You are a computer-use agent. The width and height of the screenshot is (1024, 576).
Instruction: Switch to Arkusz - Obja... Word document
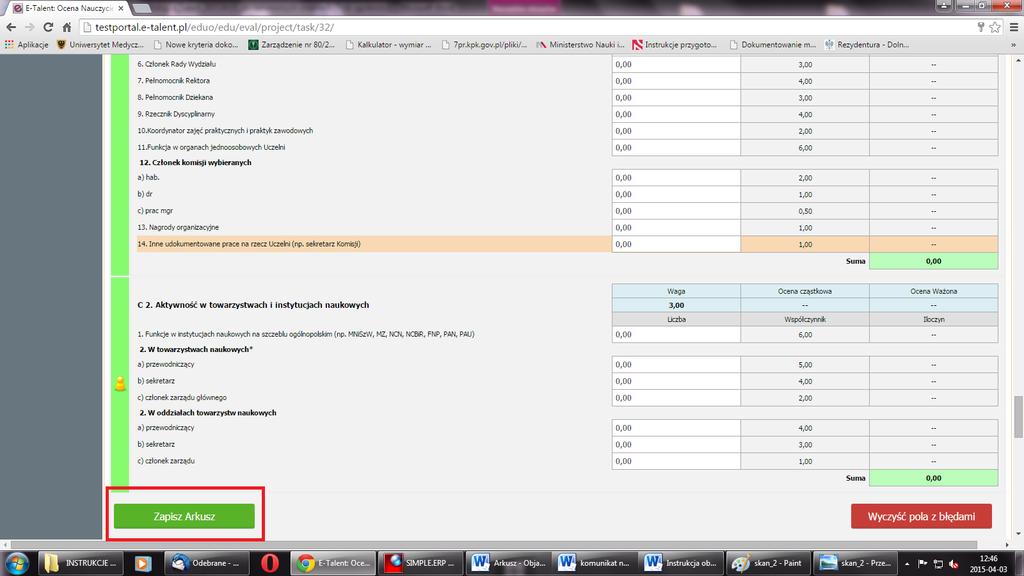point(507,563)
